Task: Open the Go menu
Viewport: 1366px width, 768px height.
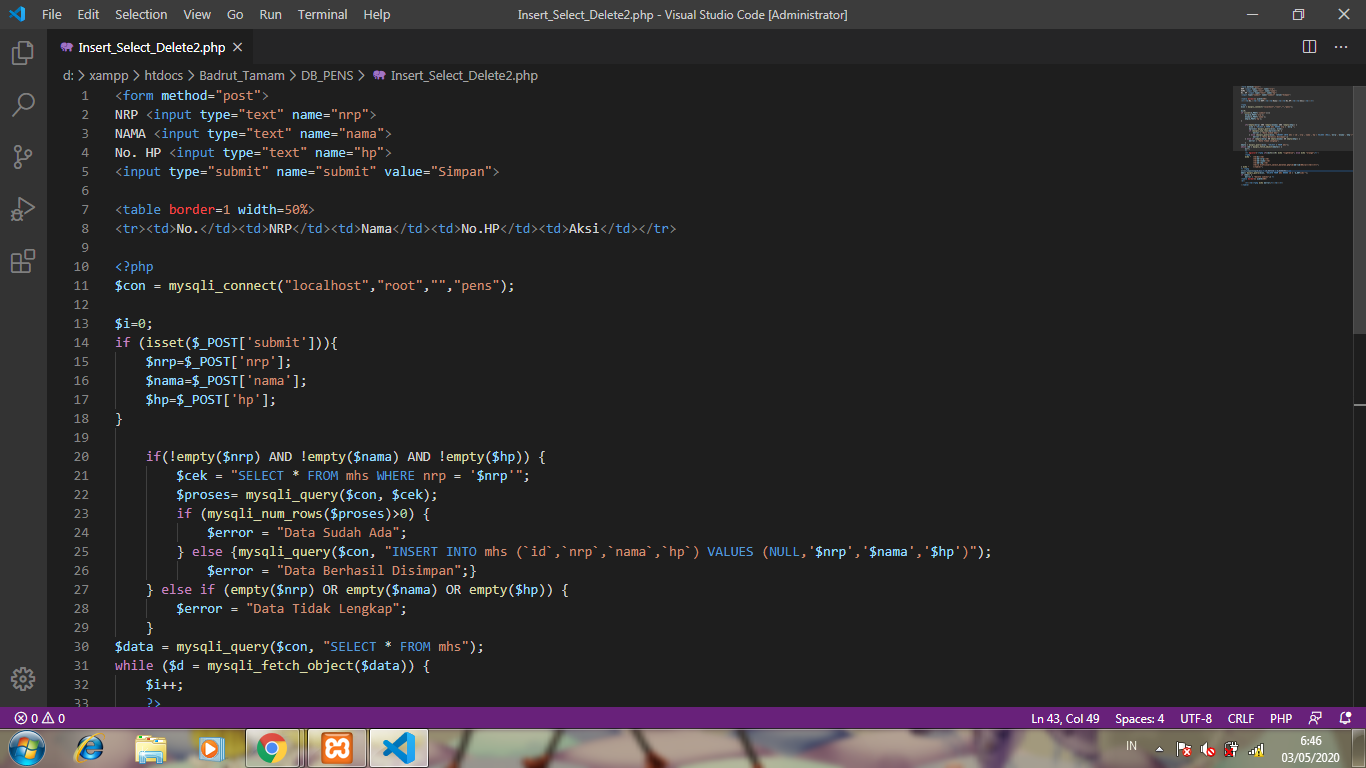Action: (x=235, y=14)
